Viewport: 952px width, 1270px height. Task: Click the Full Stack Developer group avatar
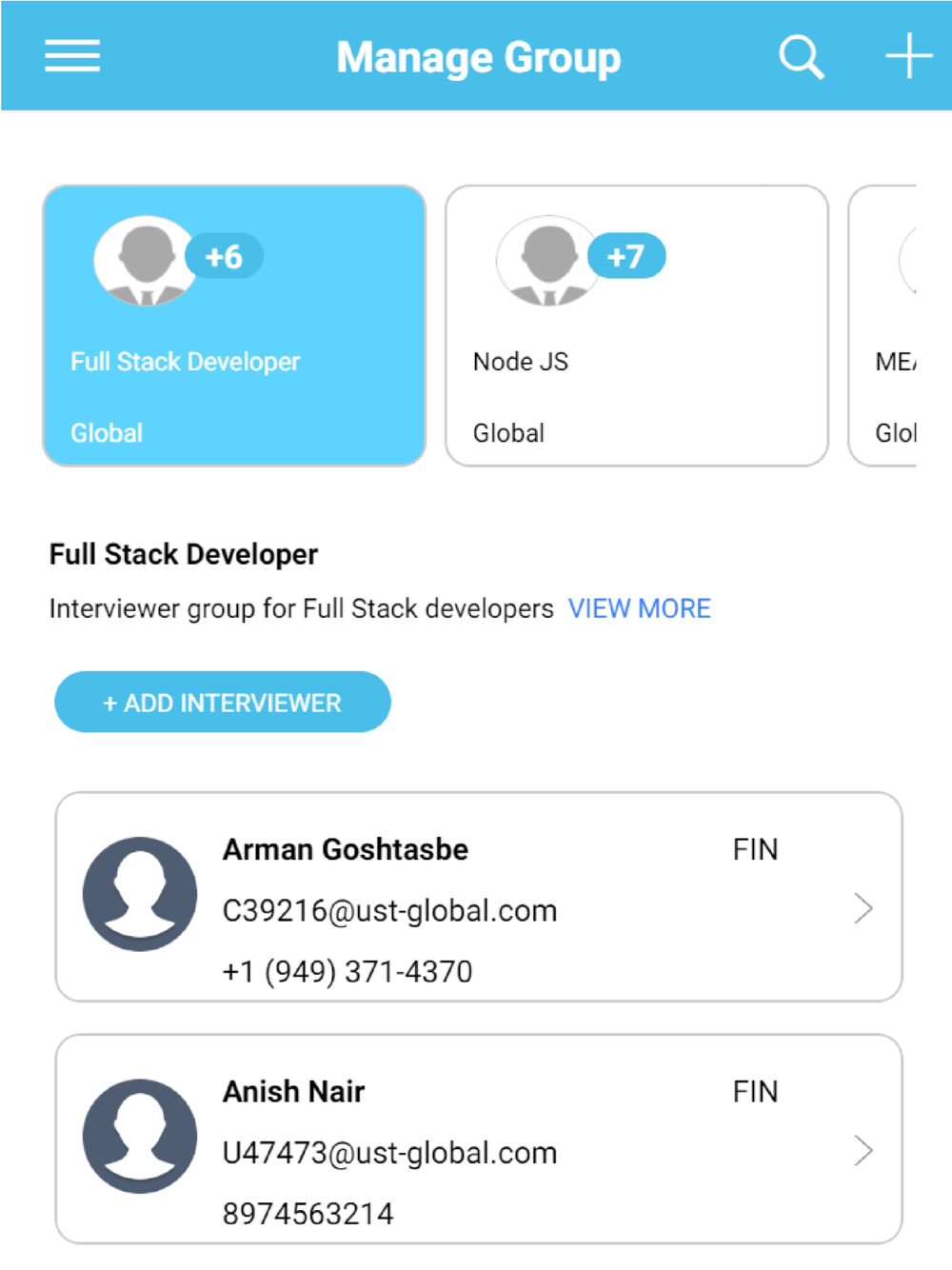tap(145, 261)
